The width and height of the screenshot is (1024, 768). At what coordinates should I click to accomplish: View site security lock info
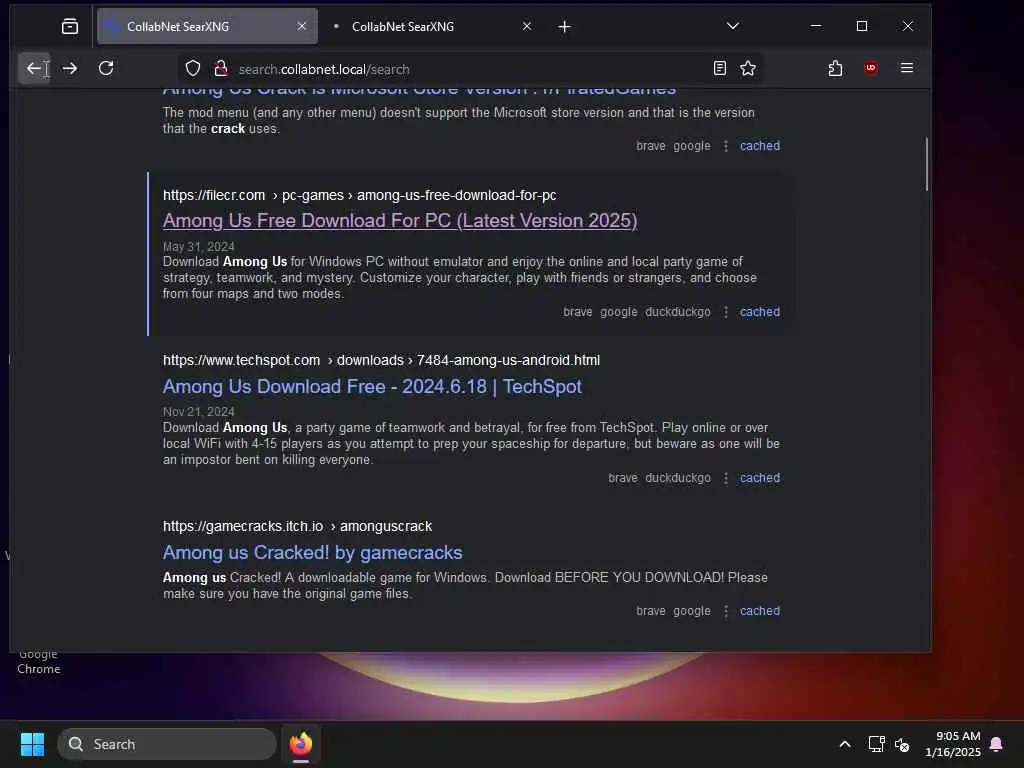(x=221, y=69)
